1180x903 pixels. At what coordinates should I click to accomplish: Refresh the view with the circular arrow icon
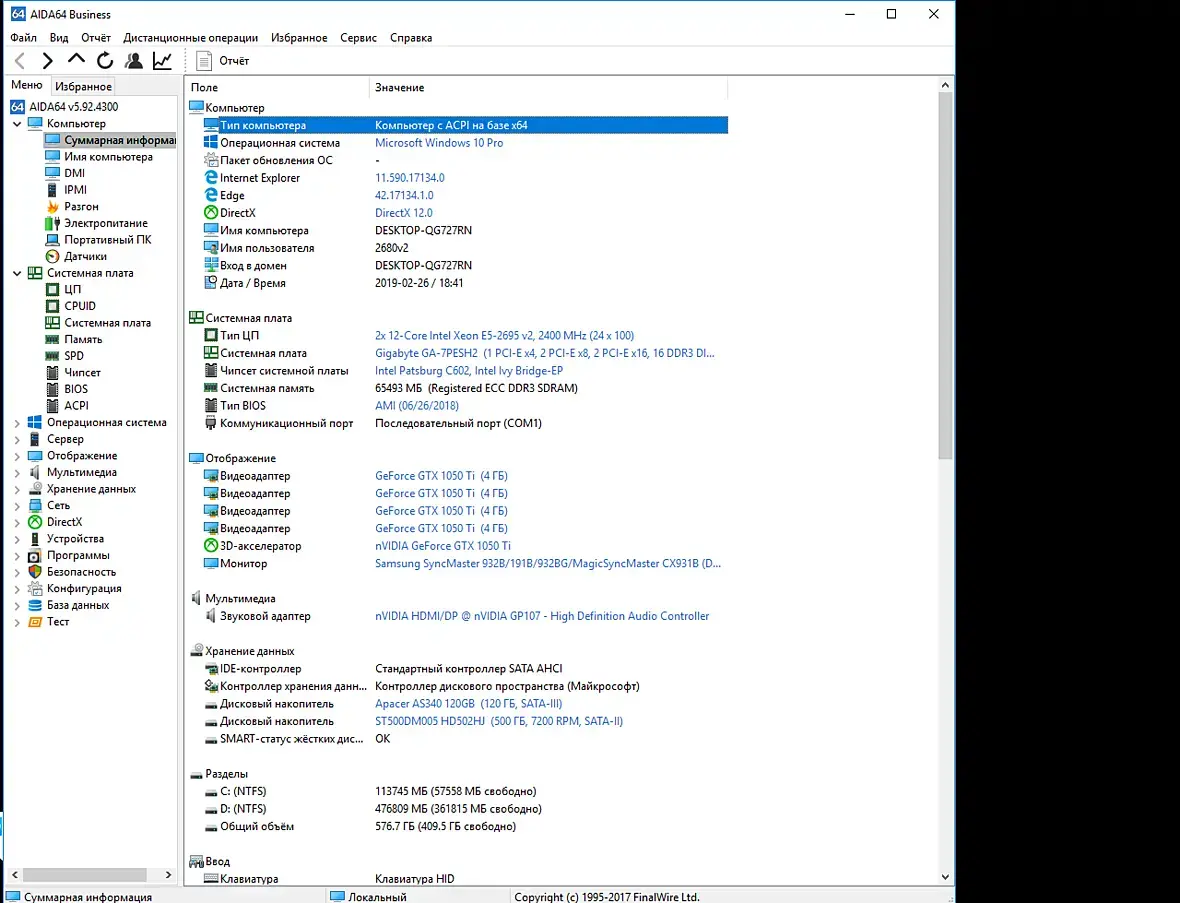(105, 61)
